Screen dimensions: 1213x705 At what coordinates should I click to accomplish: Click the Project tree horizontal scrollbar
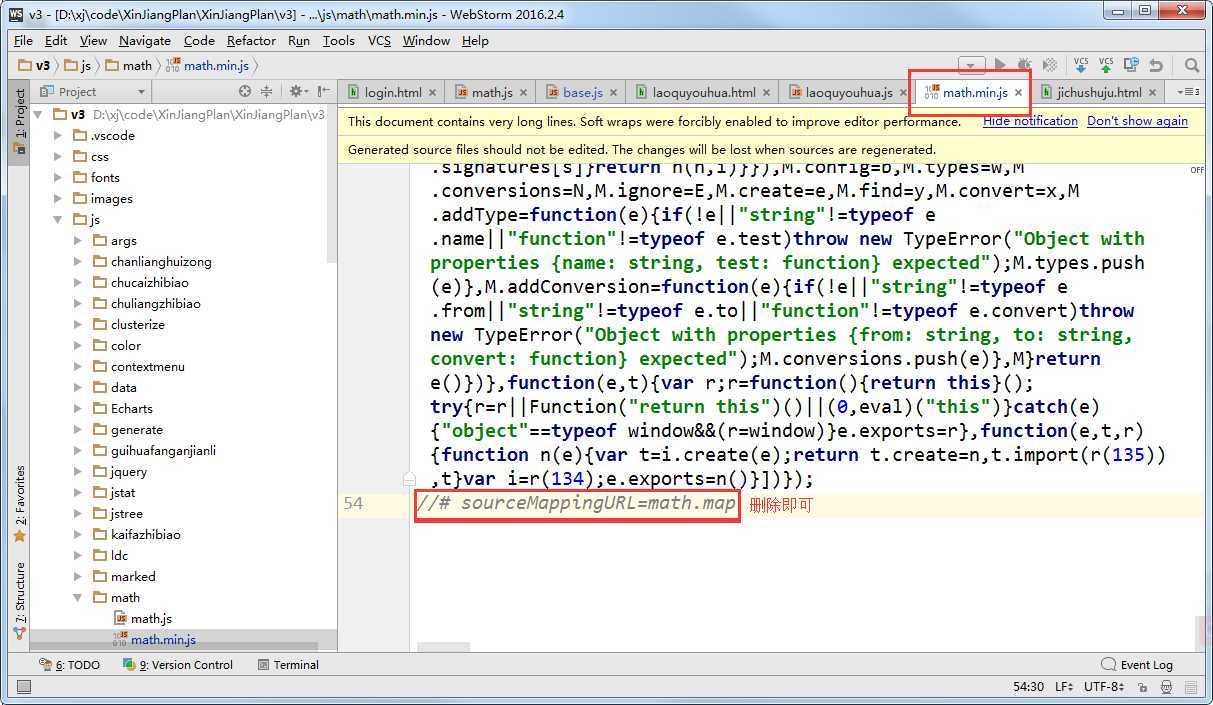174,646
